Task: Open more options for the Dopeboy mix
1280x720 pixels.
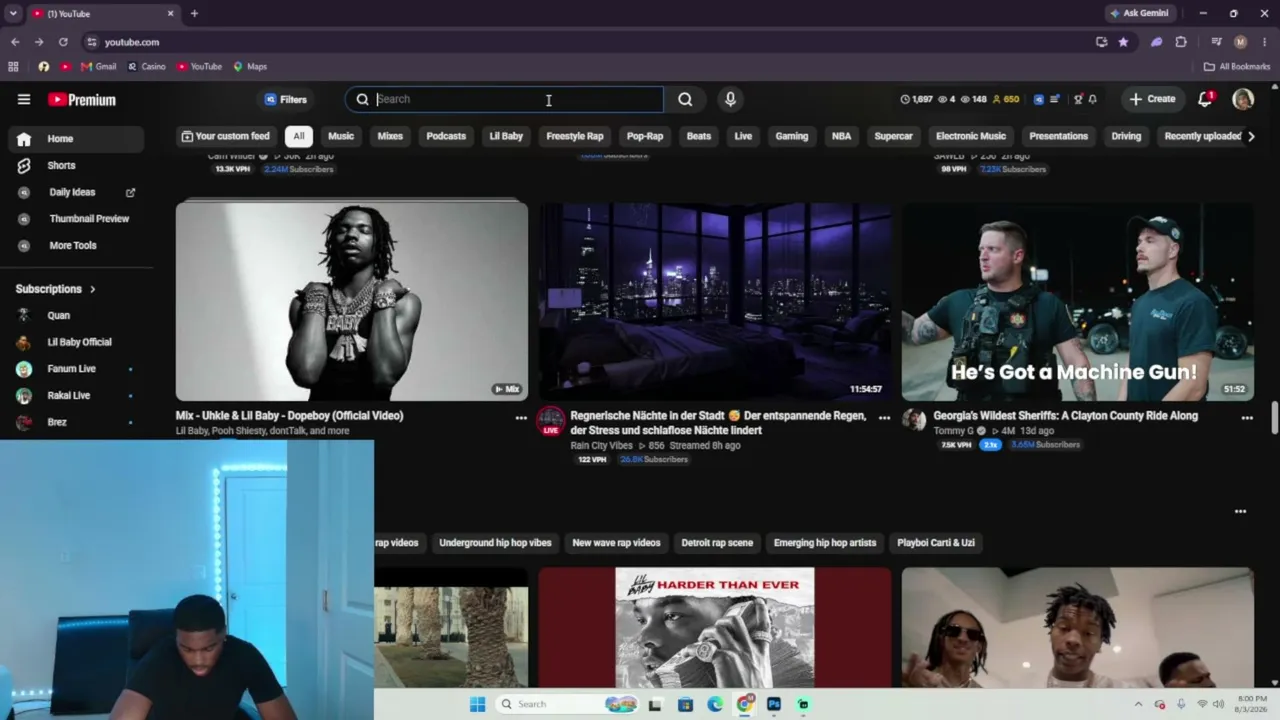Action: coord(521,417)
